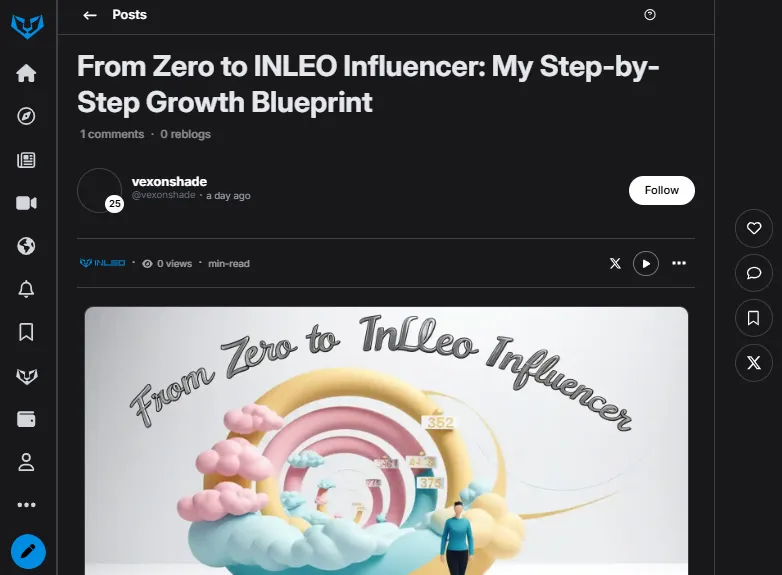The width and height of the screenshot is (782, 575).
Task: Open the sidebar Premium lion icon
Action: click(26, 376)
